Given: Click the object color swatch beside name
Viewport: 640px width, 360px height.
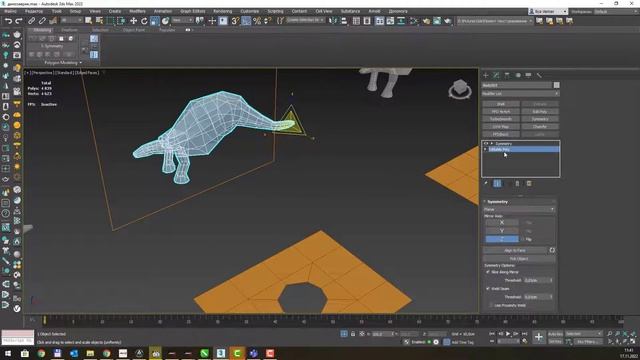Looking at the screenshot, I should coord(556,85).
